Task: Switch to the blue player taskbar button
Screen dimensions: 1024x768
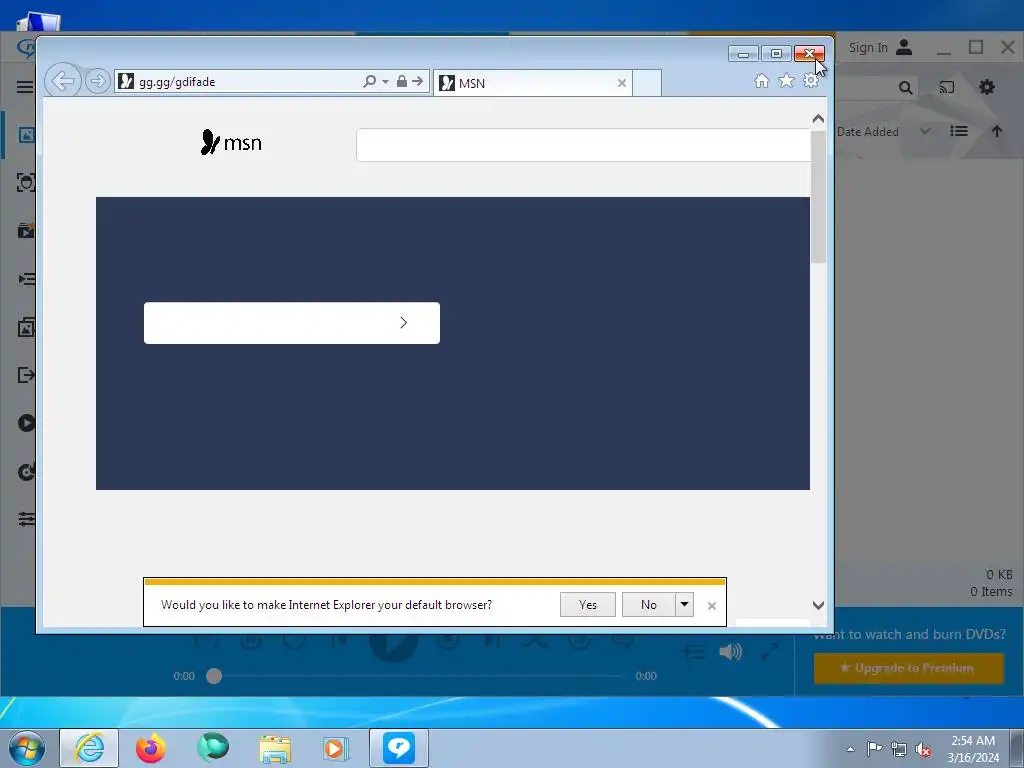Action: (399, 748)
